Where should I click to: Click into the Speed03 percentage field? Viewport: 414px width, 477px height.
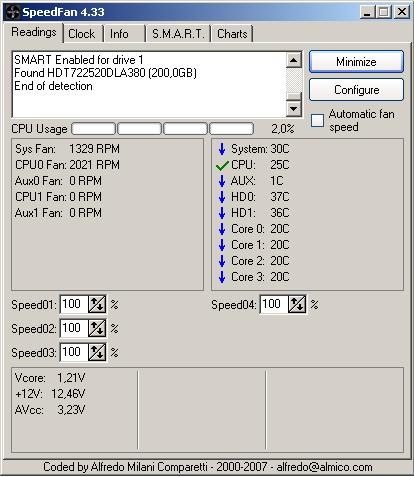tap(74, 352)
